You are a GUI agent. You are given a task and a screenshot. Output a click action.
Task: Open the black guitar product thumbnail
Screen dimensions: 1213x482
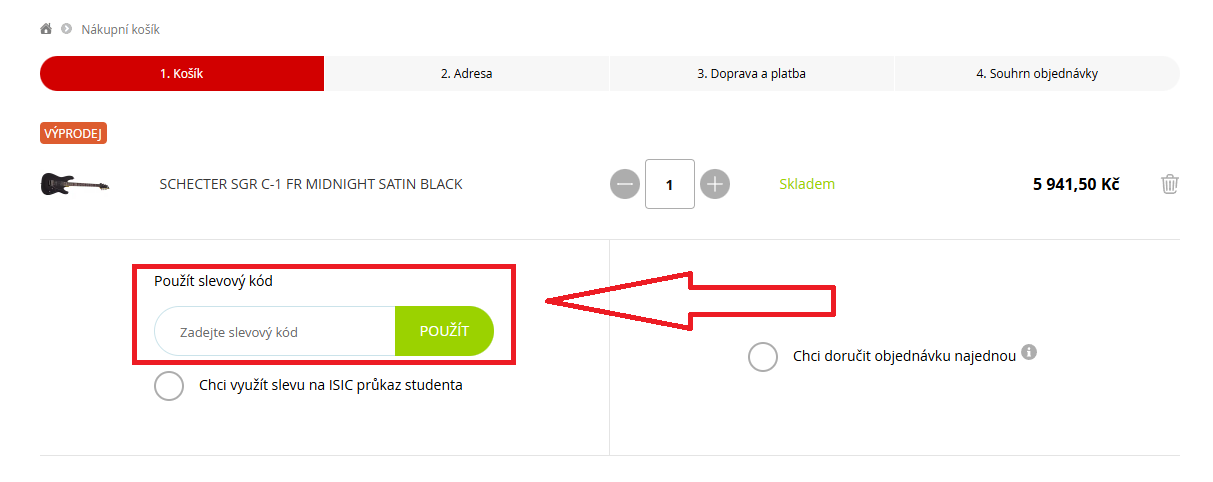(75, 184)
